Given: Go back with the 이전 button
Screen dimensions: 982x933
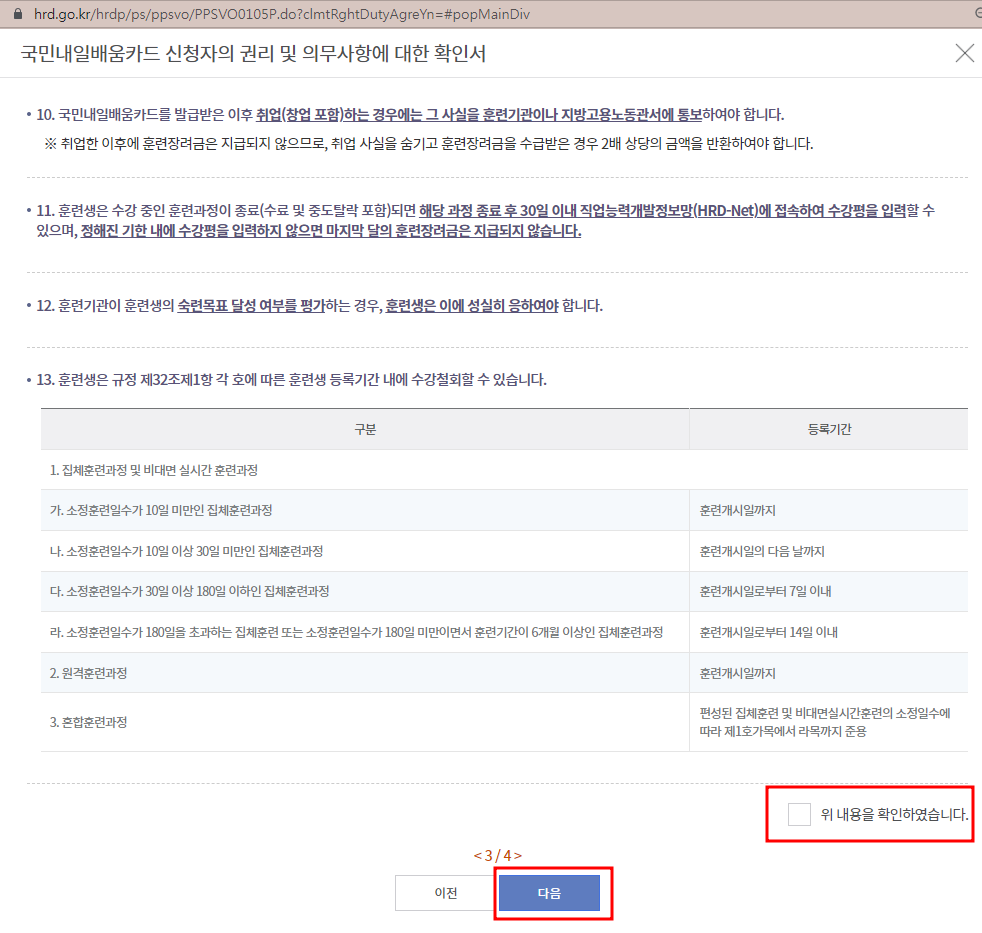Looking at the screenshot, I should click(447, 893).
